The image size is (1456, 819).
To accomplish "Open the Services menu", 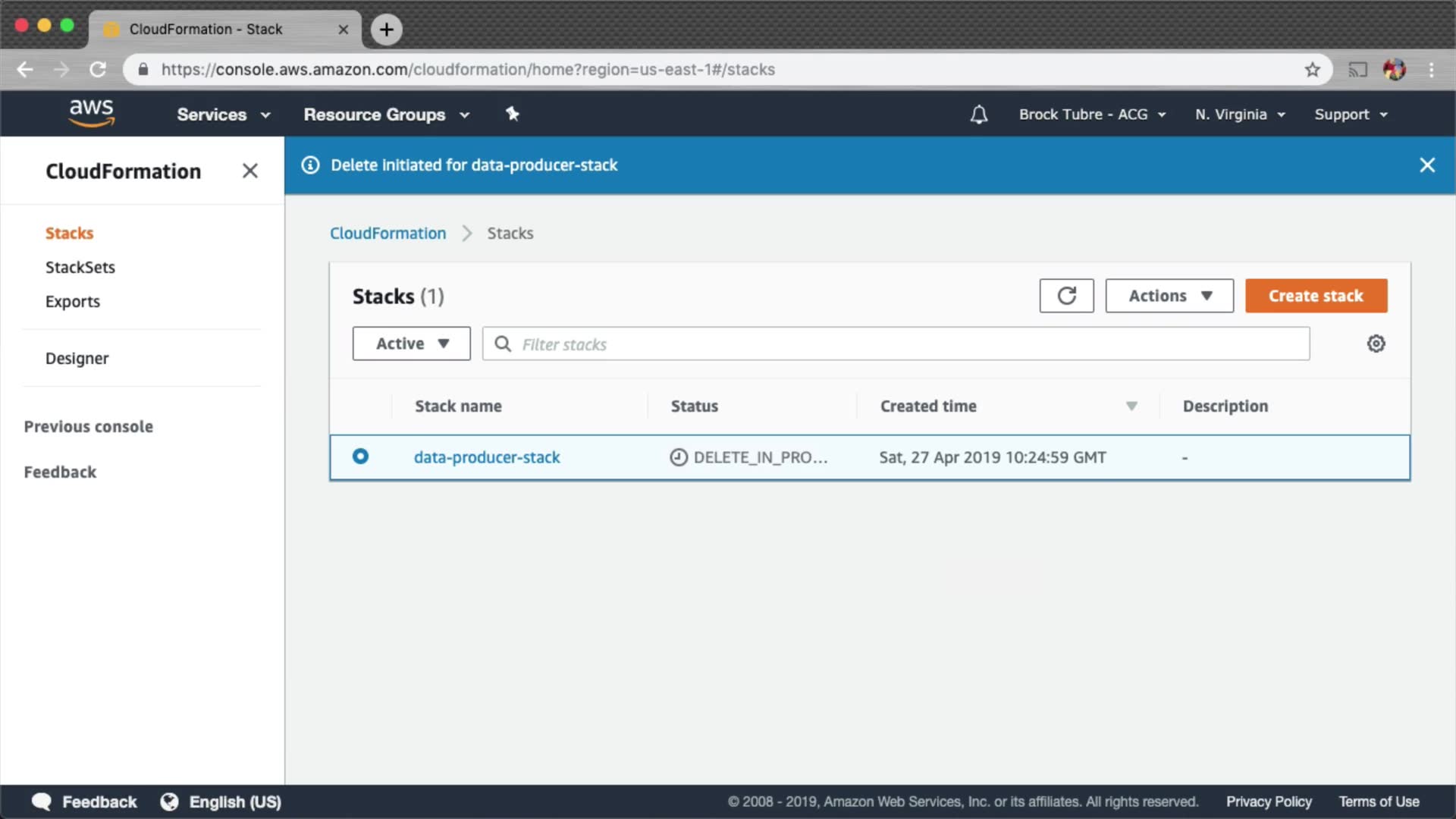I will coord(223,115).
